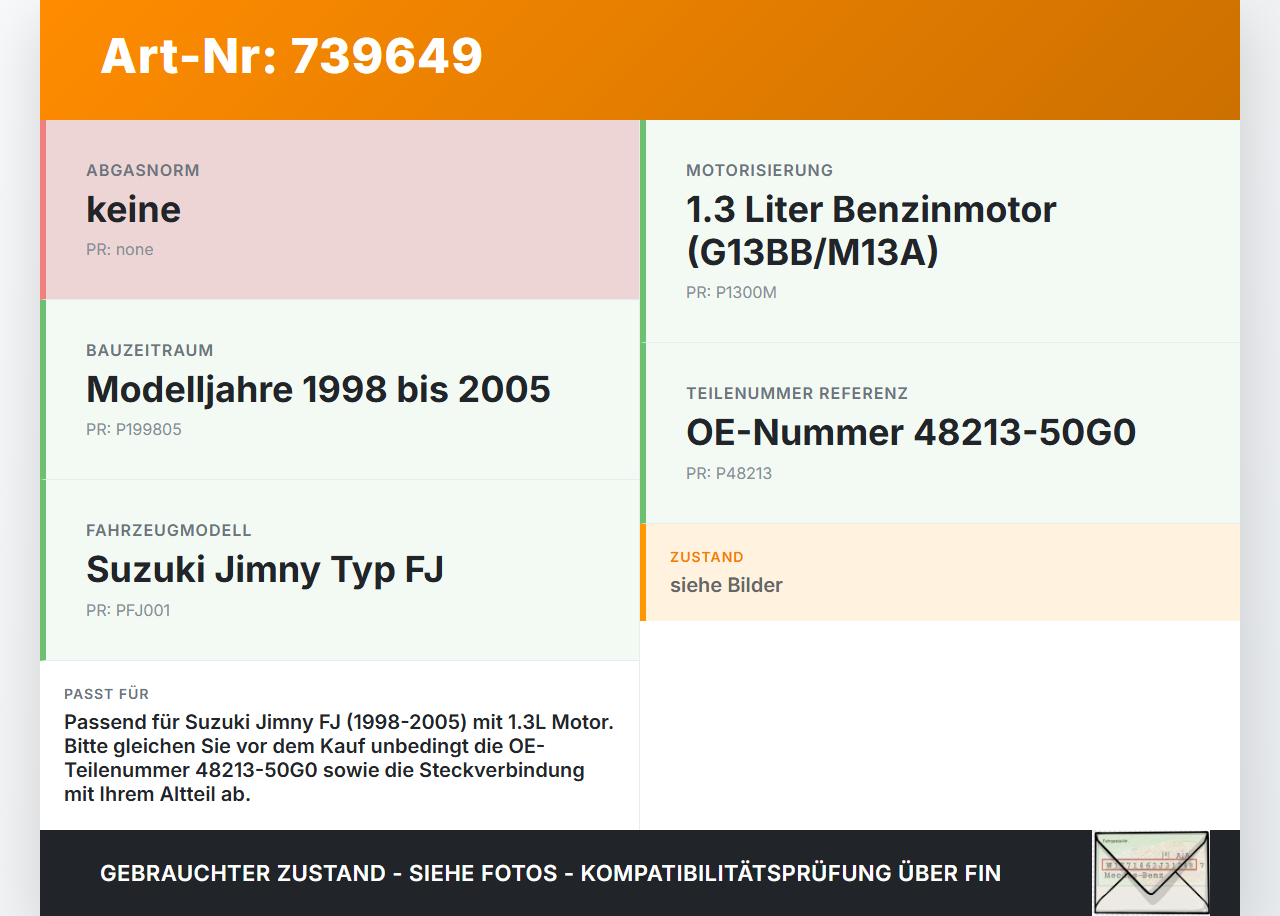Image resolution: width=1280 pixels, height=916 pixels.
Task: Click the 'PR: PFJ001' code
Action: pyautogui.click(x=128, y=610)
